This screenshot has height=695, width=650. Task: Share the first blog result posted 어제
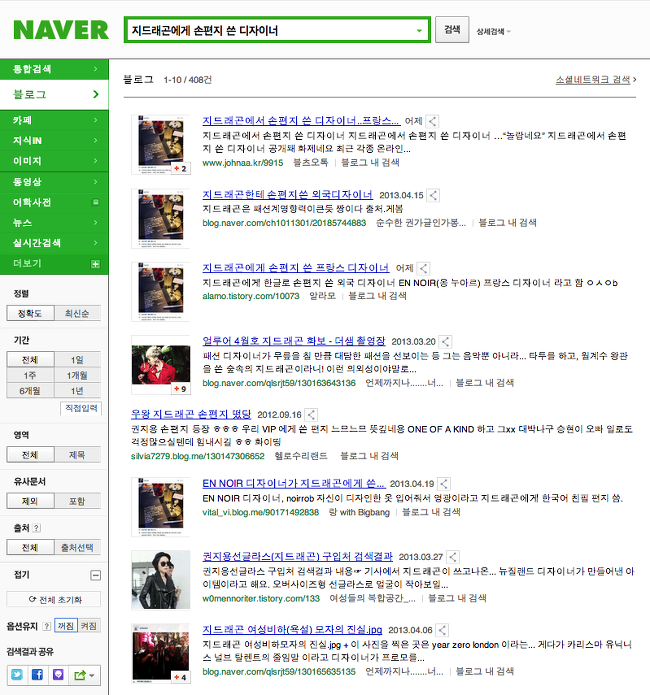432,121
